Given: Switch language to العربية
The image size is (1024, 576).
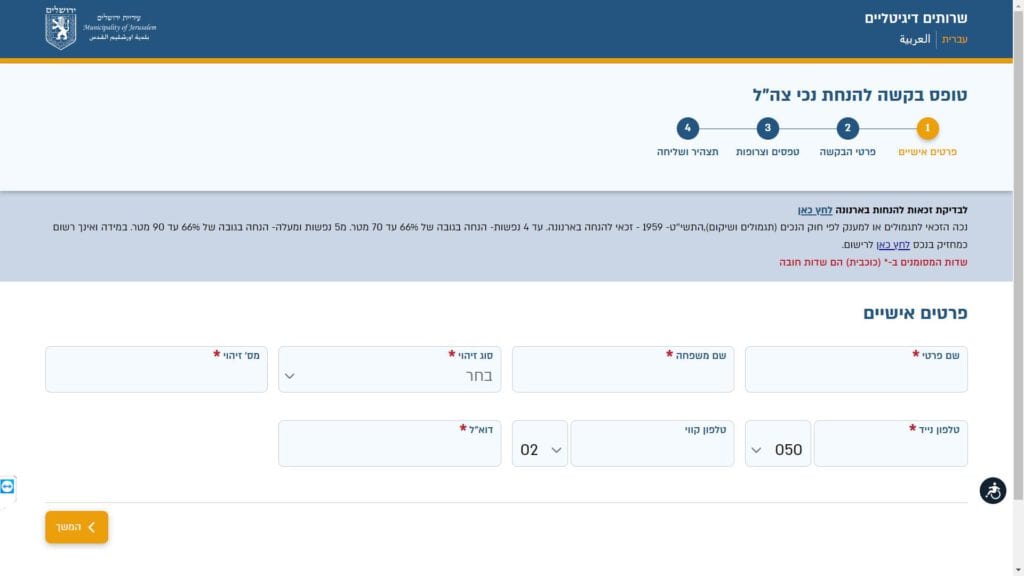Looking at the screenshot, I should pos(914,40).
